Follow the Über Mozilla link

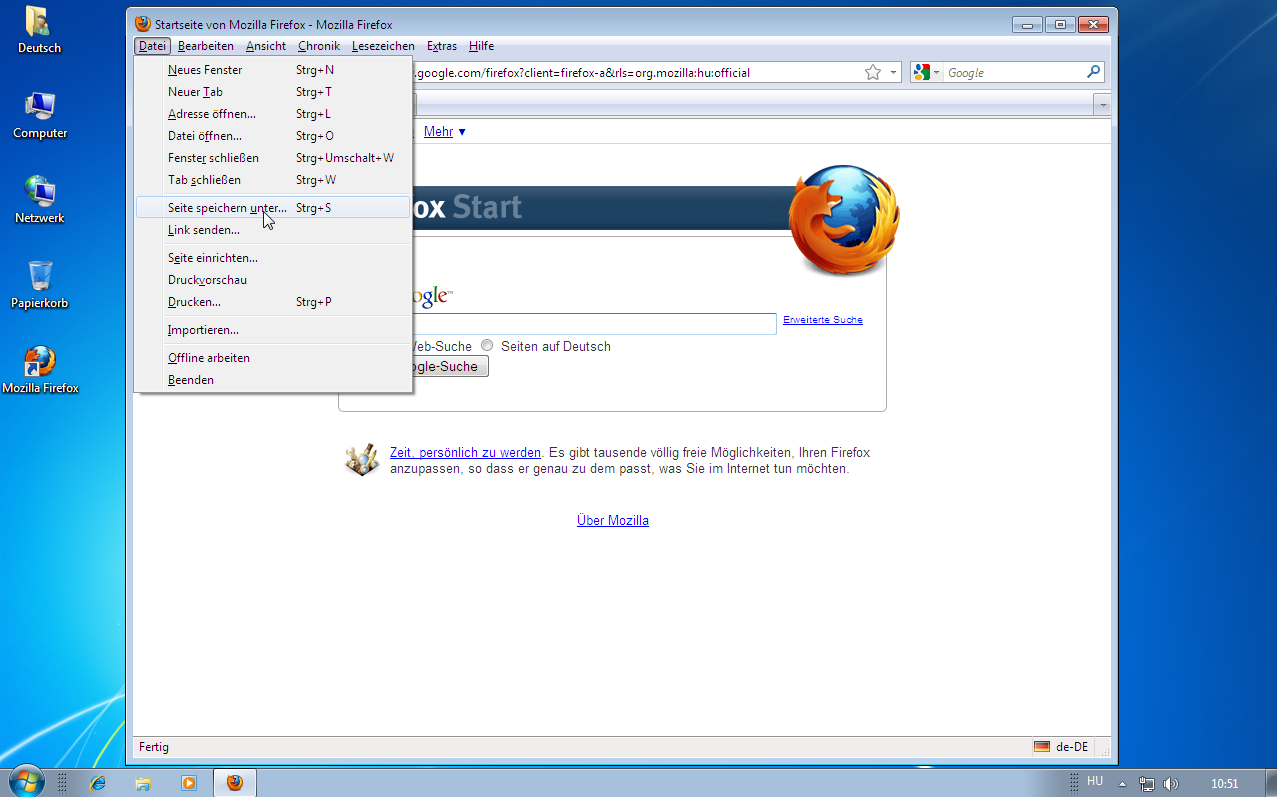pyautogui.click(x=613, y=521)
